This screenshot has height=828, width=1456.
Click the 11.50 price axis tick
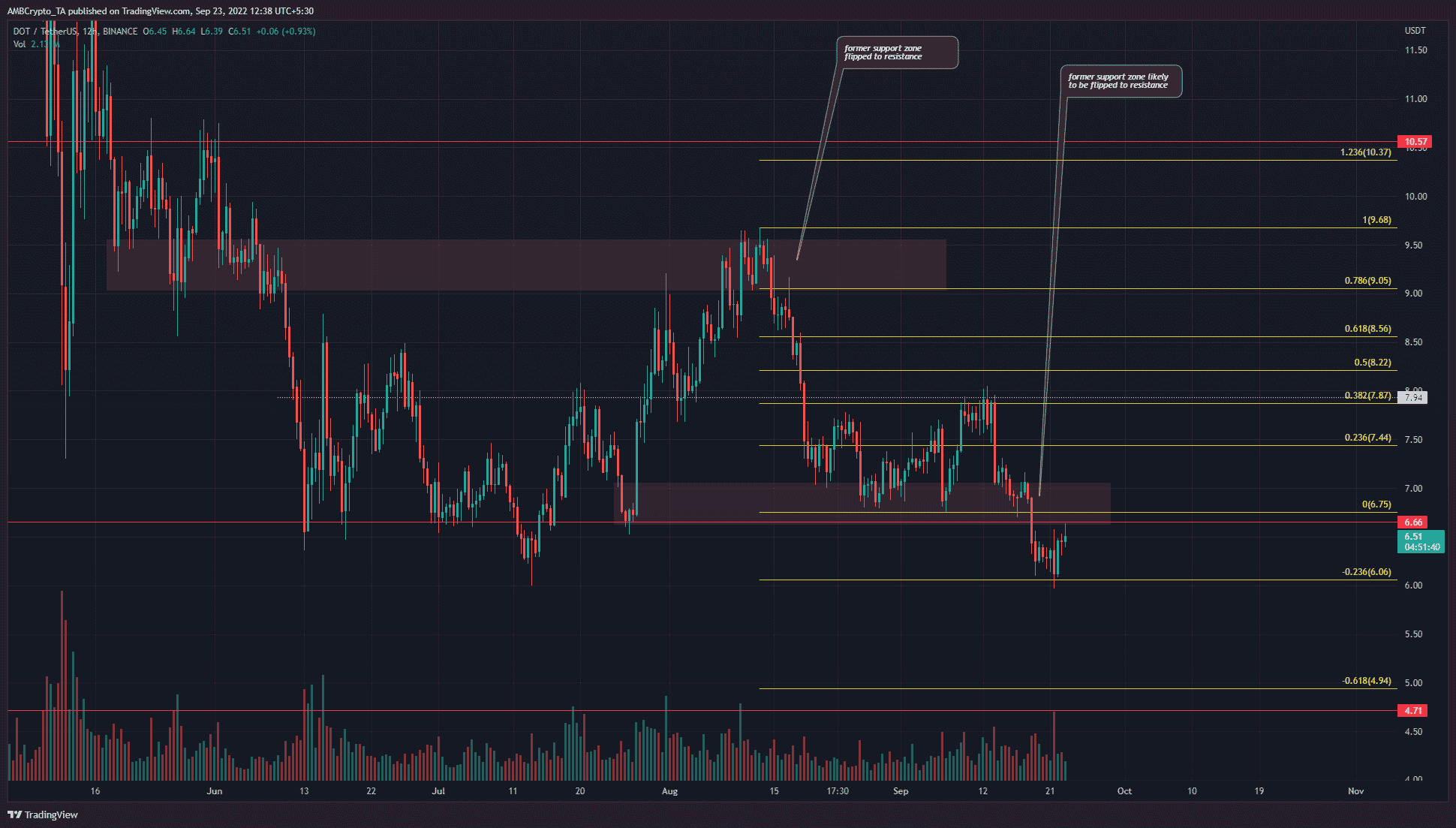pyautogui.click(x=1415, y=50)
